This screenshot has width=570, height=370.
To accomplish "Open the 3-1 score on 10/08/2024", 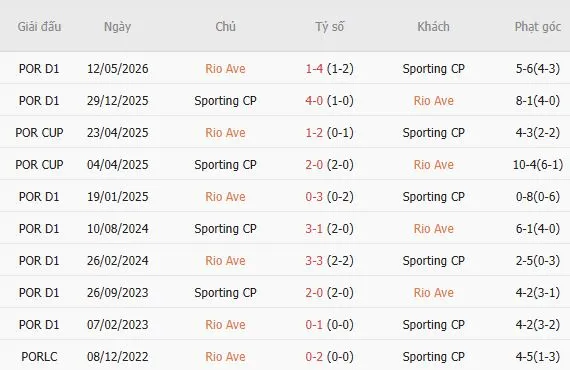I will tap(314, 229).
